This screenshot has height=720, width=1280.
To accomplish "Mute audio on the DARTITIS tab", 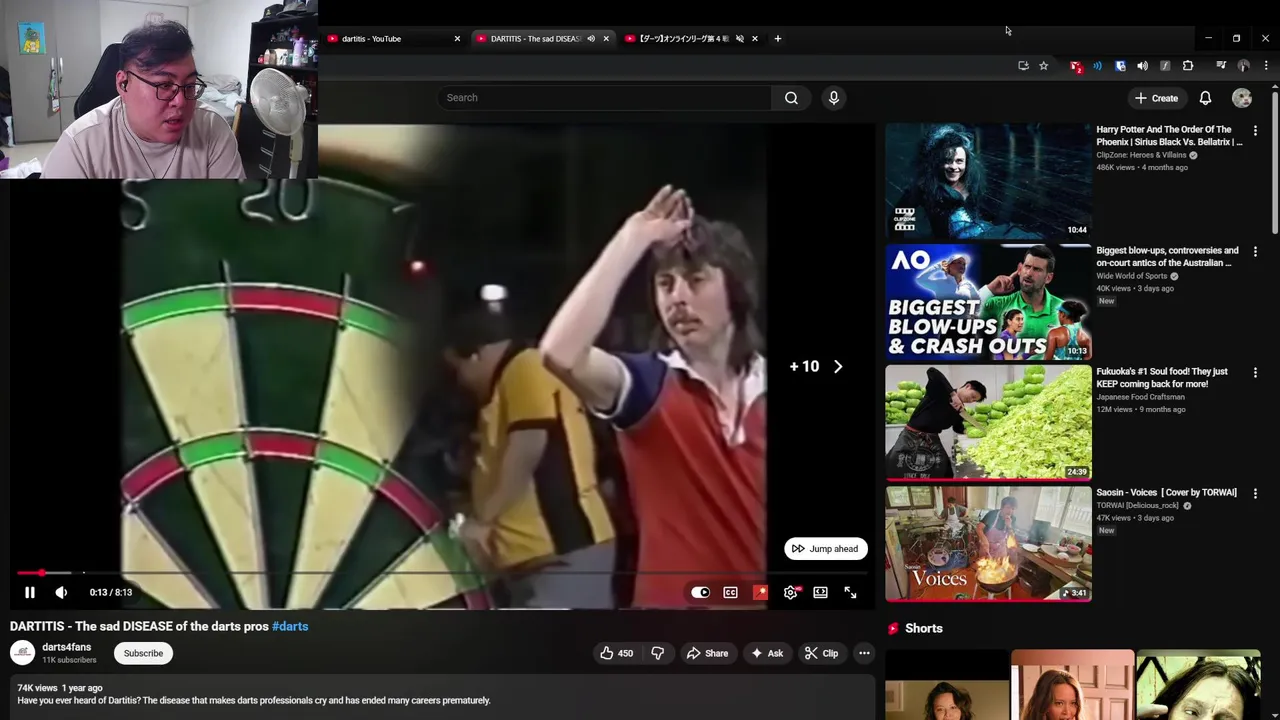I will click(x=591, y=39).
